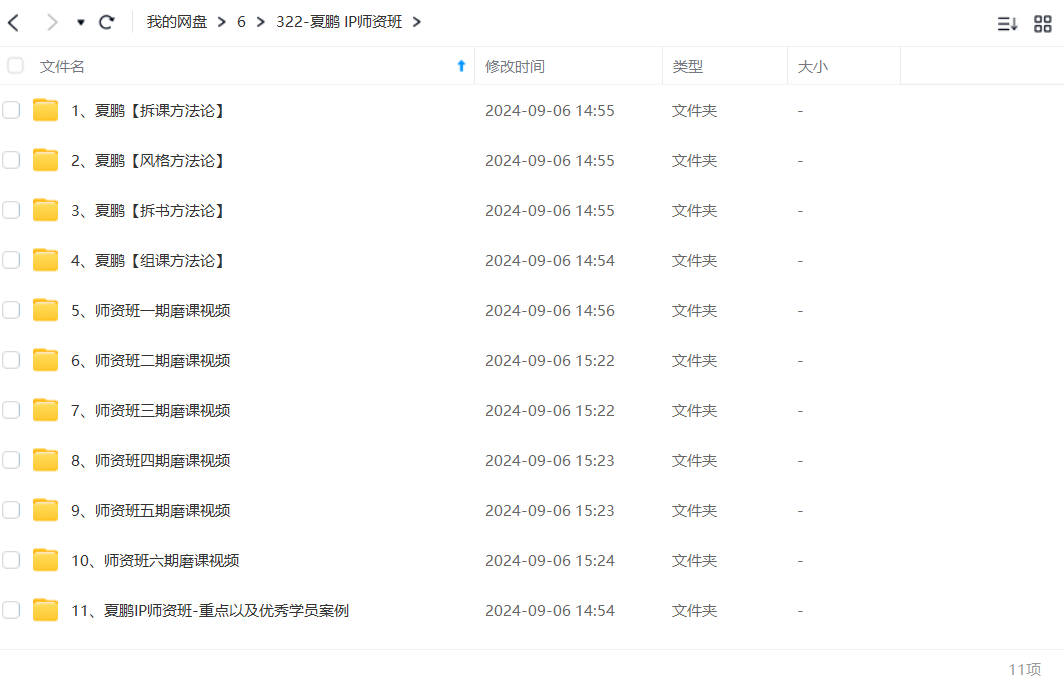1064x692 pixels.
Task: Check the box for 7、师资班三期磨课视频
Action: pyautogui.click(x=11, y=410)
